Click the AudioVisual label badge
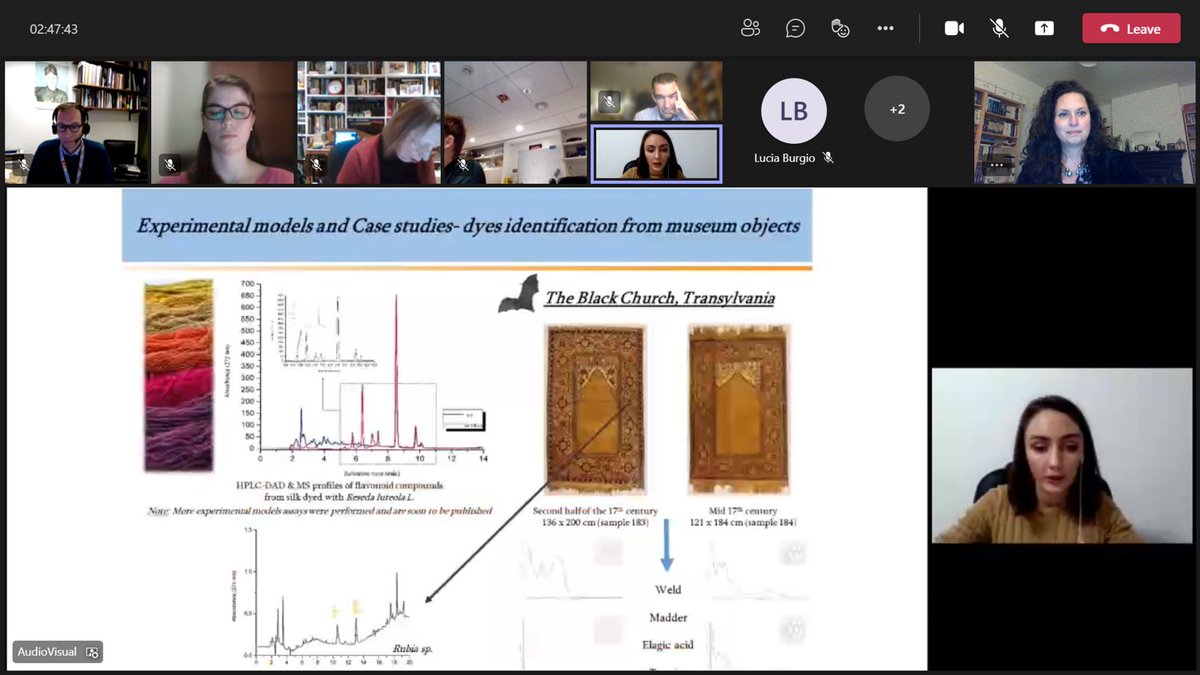This screenshot has height=675, width=1200. point(57,652)
